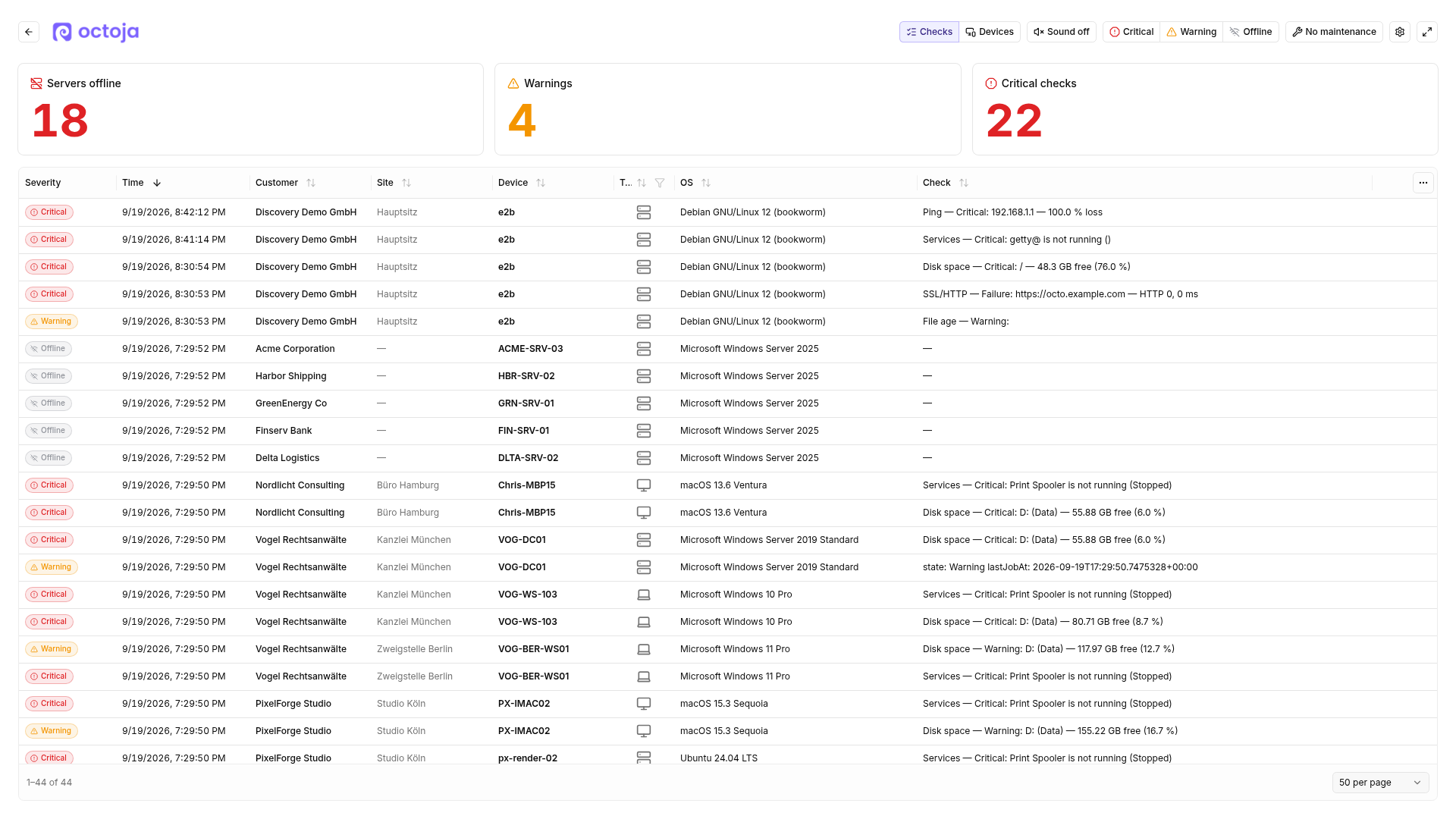Click Warning badge in PX-IMAC02 row
The height and width of the screenshot is (819, 1456).
point(52,731)
